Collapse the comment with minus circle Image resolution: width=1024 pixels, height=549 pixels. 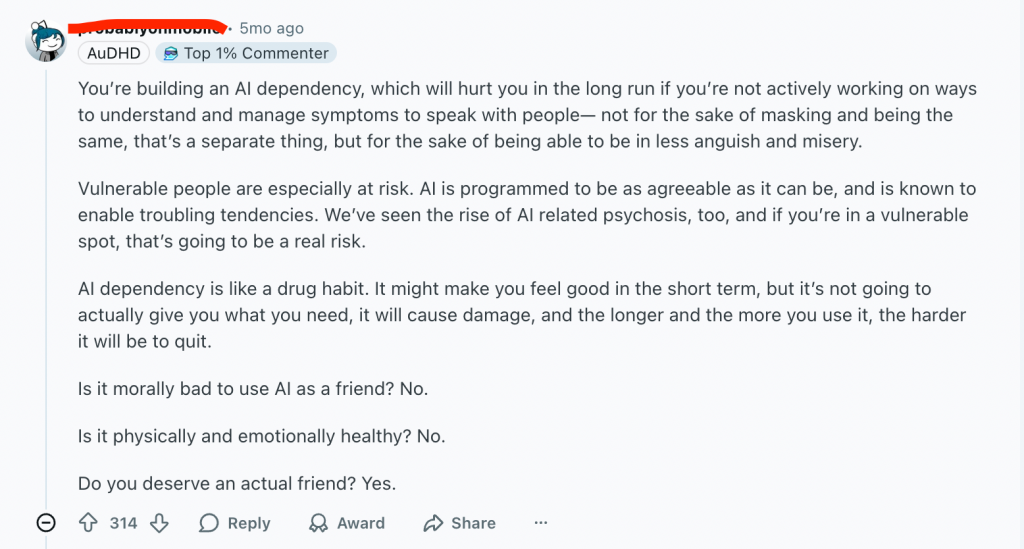(x=46, y=523)
